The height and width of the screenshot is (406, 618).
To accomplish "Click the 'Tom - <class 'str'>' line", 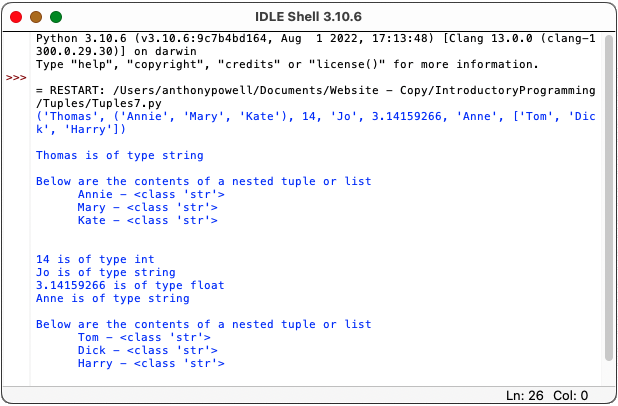I will 144,337.
